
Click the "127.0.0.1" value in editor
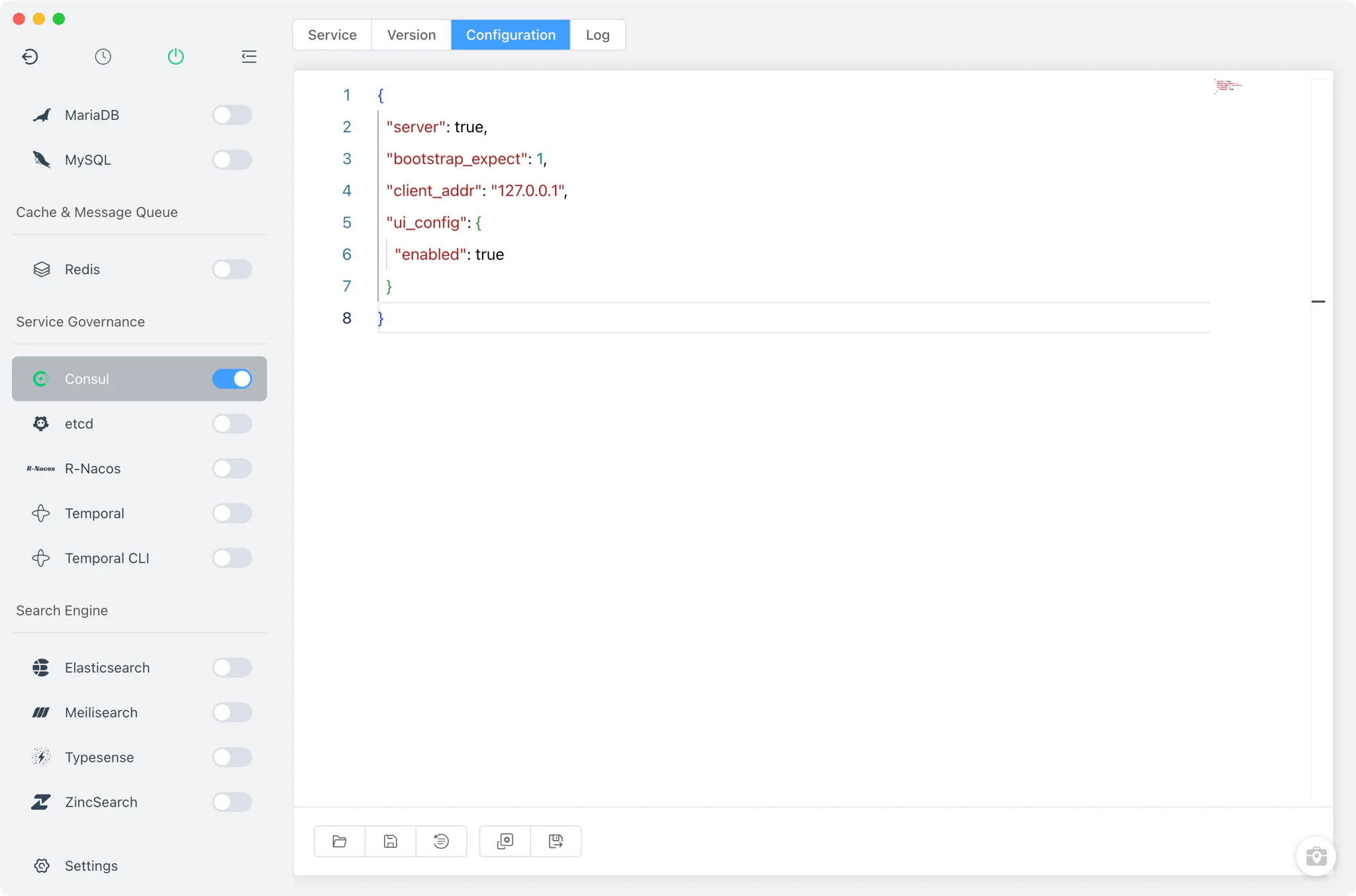pyautogui.click(x=528, y=191)
